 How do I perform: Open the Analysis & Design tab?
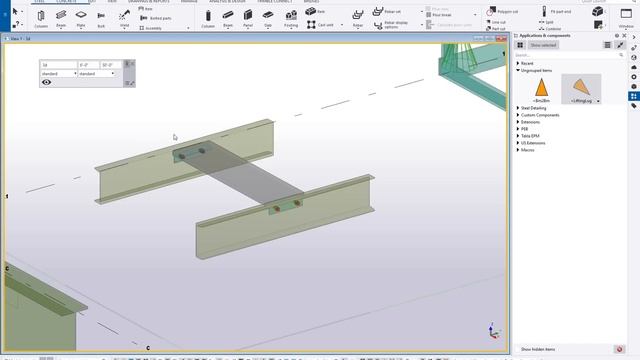(227, 1)
